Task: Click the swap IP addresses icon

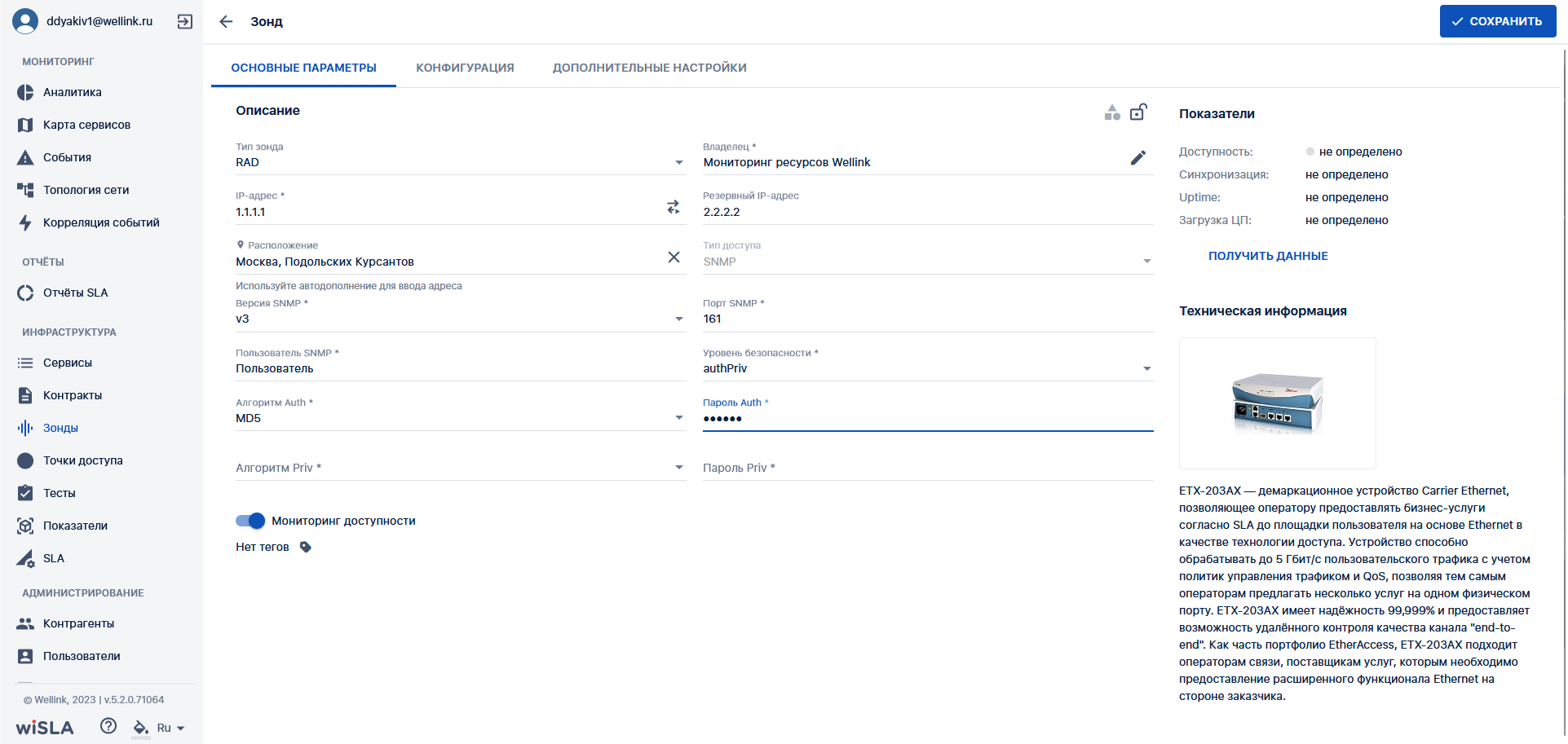Action: 674,208
